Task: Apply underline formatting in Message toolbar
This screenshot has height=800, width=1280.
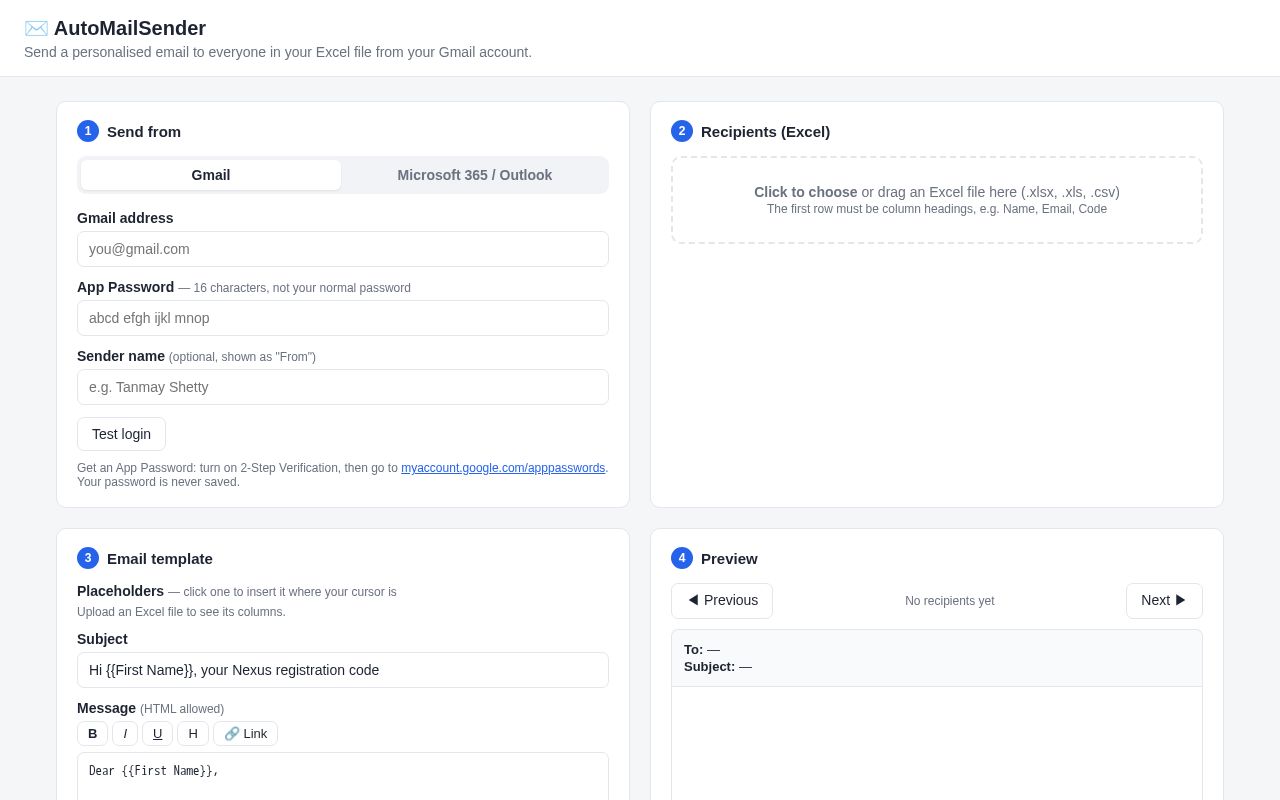Action: pos(157,734)
